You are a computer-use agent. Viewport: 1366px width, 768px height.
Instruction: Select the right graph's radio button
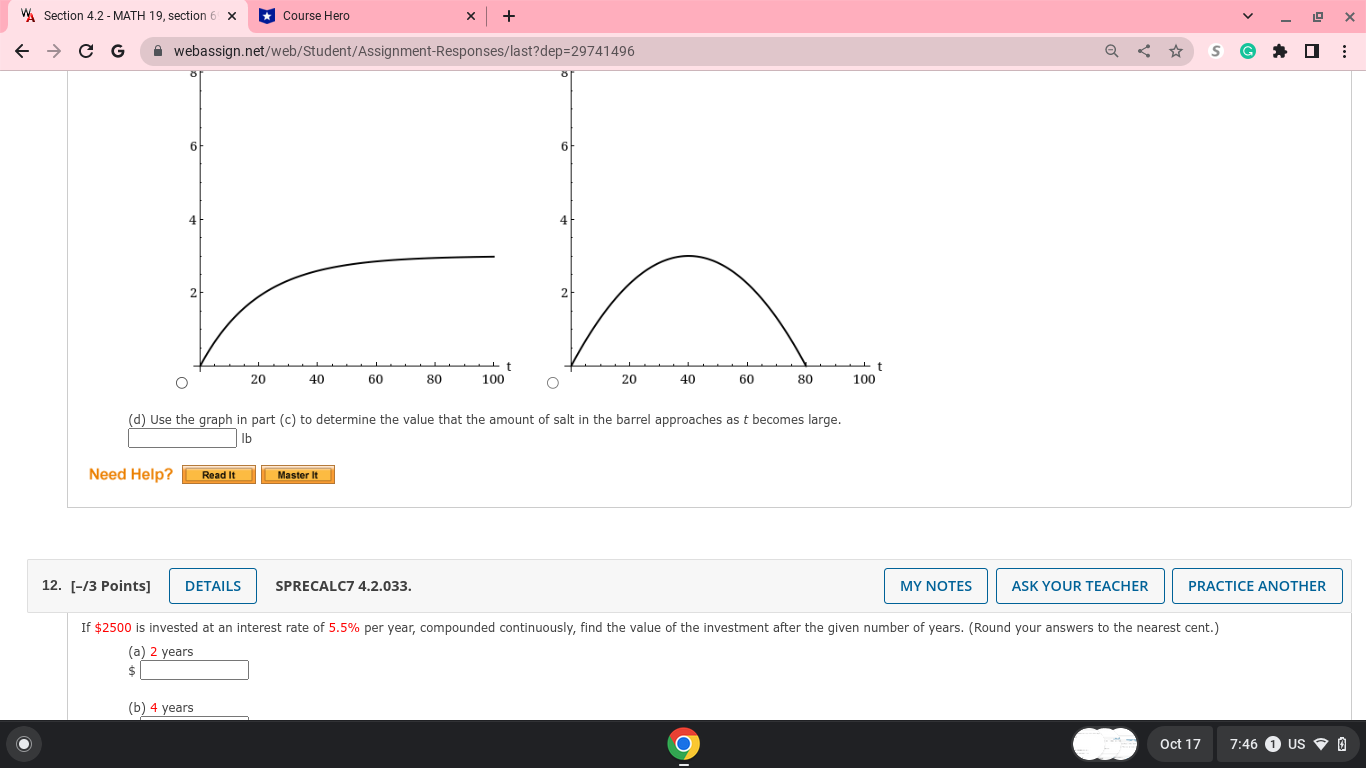[x=551, y=381]
